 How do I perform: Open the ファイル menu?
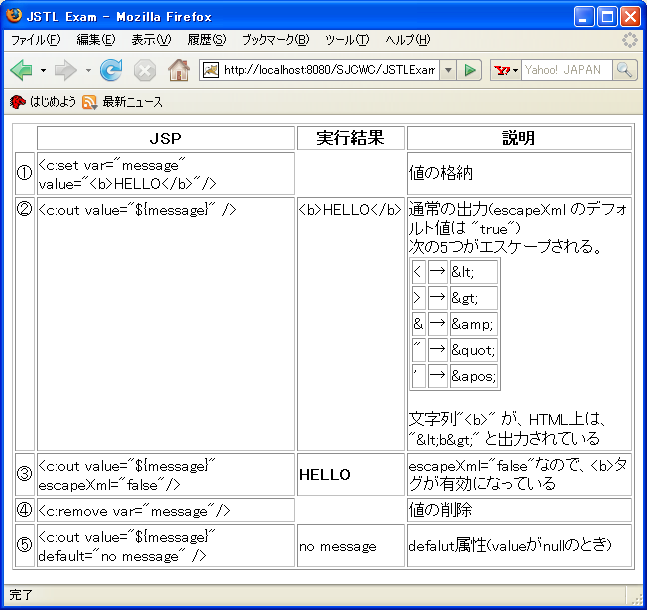click(x=35, y=40)
